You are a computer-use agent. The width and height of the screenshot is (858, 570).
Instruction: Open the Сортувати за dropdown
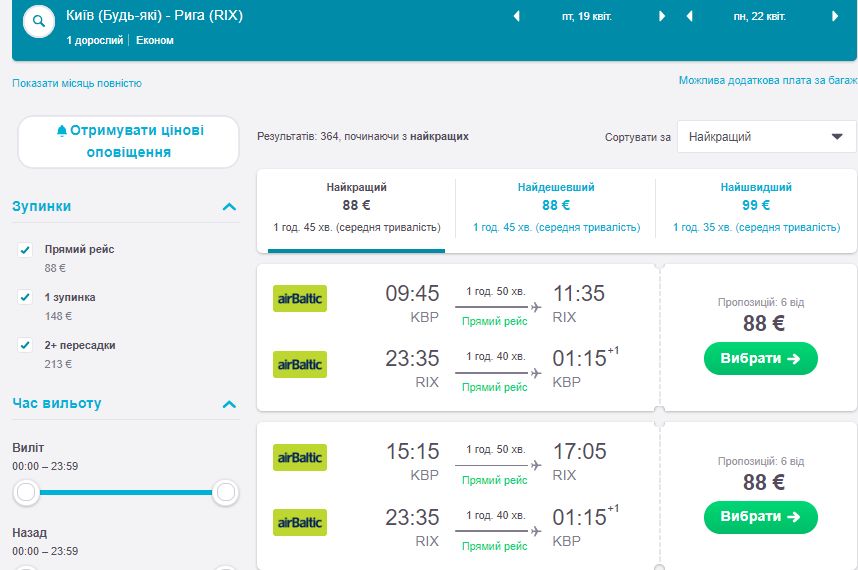tap(766, 137)
